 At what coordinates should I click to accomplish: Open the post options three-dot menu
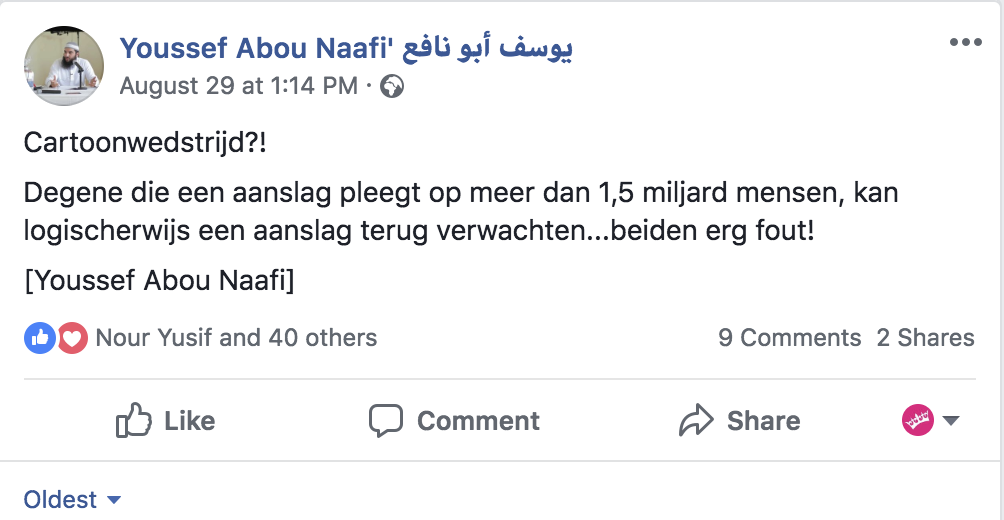pos(966,43)
